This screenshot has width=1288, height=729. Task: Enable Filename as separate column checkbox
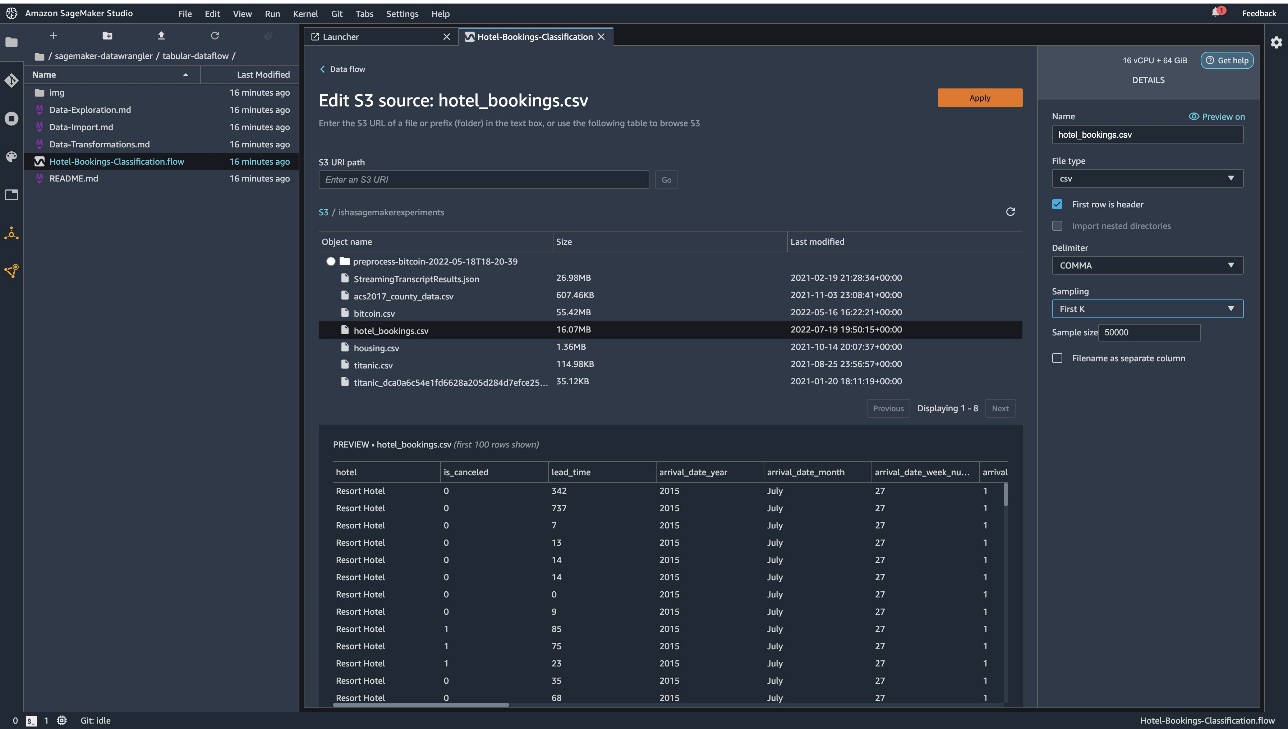click(x=1057, y=358)
